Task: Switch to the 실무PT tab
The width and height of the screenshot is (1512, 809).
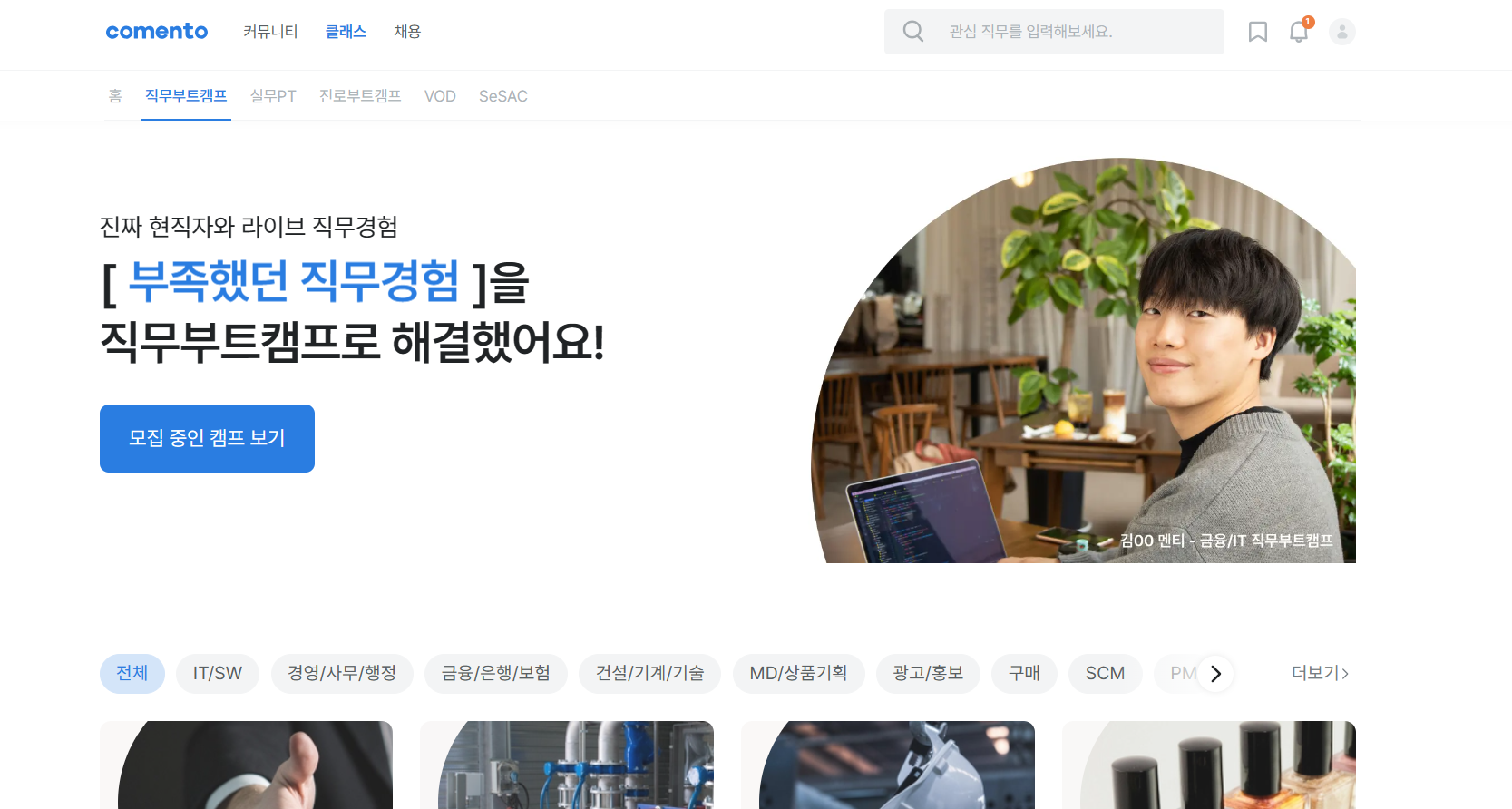Action: (x=273, y=96)
